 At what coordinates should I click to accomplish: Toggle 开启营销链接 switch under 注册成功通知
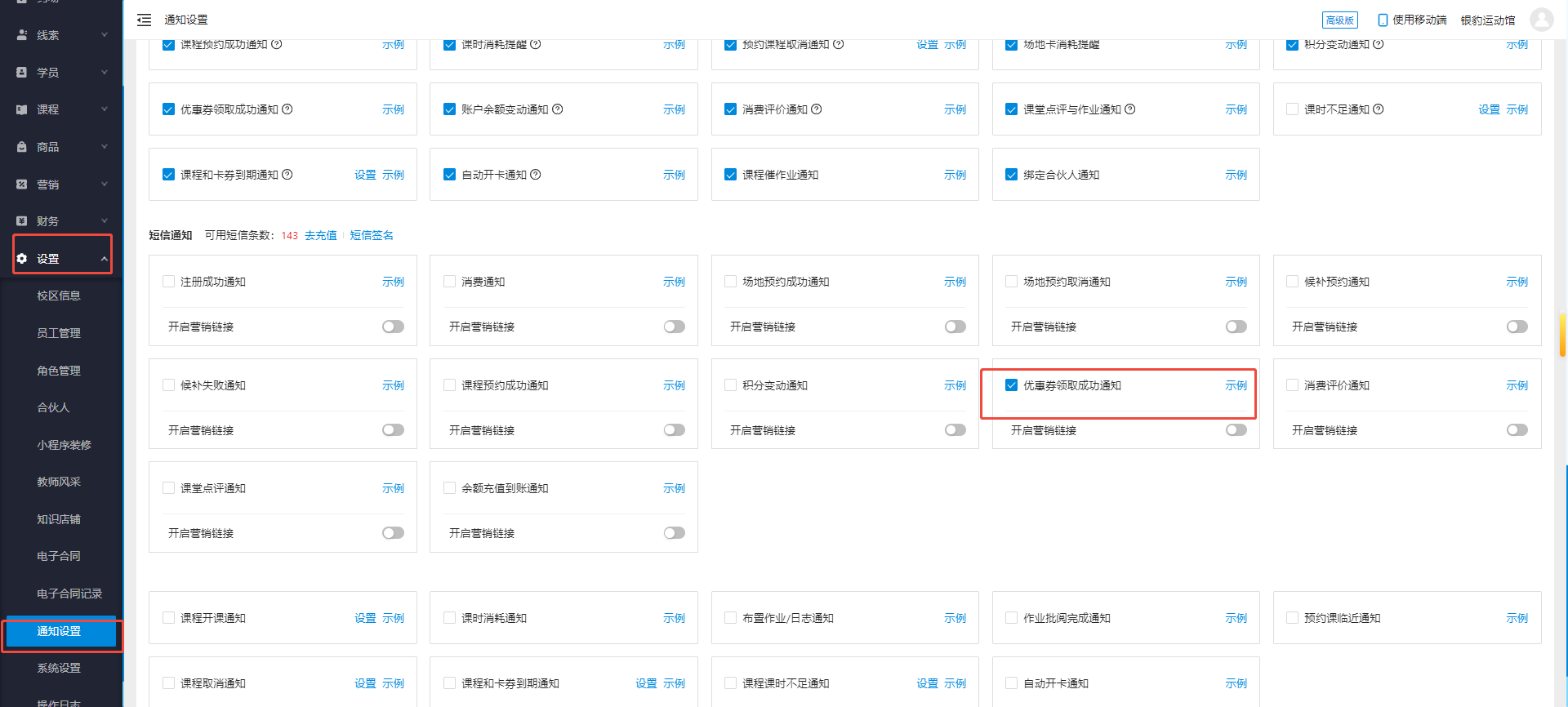[393, 327]
